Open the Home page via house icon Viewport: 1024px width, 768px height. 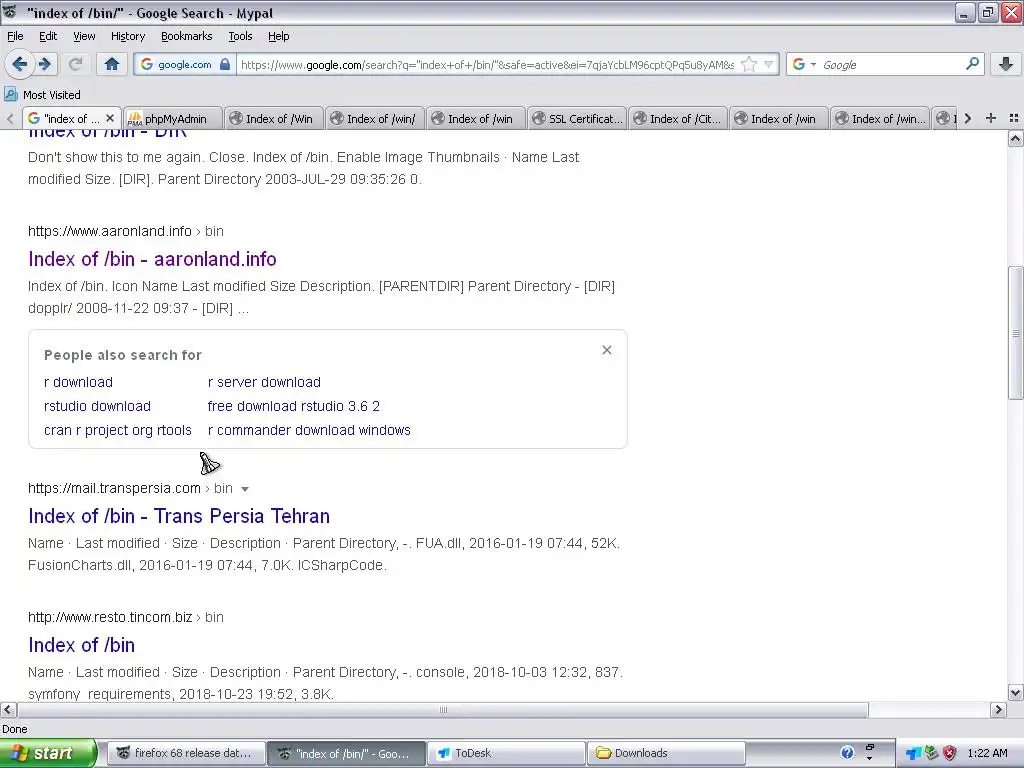tap(112, 64)
